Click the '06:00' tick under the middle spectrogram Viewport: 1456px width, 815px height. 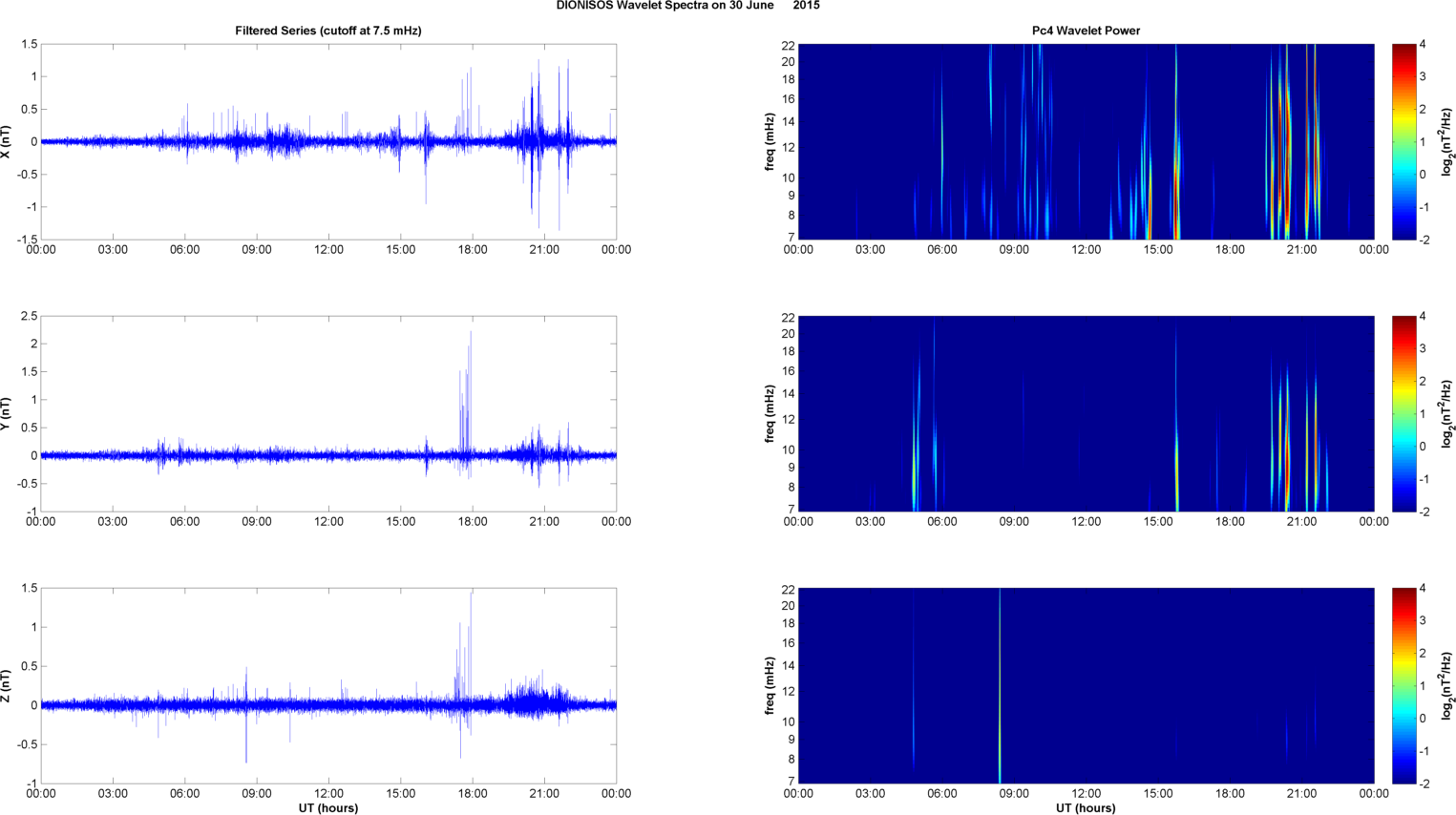pos(942,522)
